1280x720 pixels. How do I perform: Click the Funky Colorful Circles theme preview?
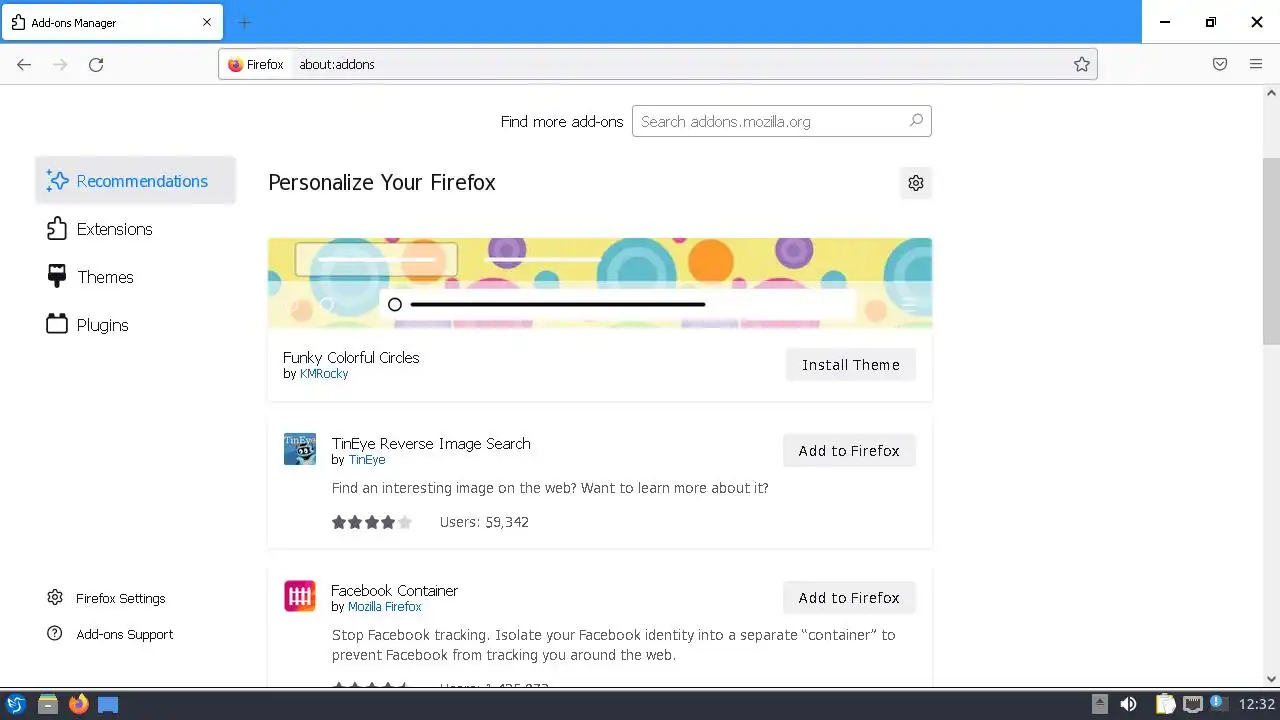(x=600, y=283)
